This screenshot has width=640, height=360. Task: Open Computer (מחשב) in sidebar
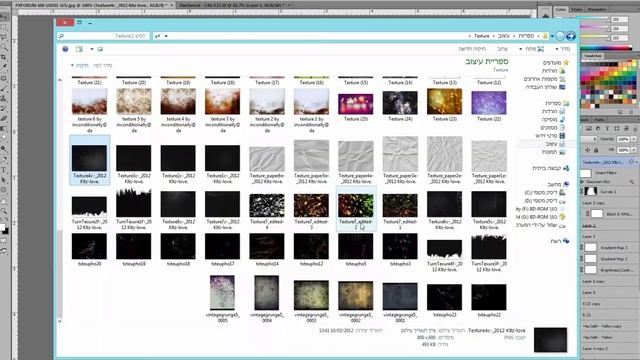[x=558, y=184]
